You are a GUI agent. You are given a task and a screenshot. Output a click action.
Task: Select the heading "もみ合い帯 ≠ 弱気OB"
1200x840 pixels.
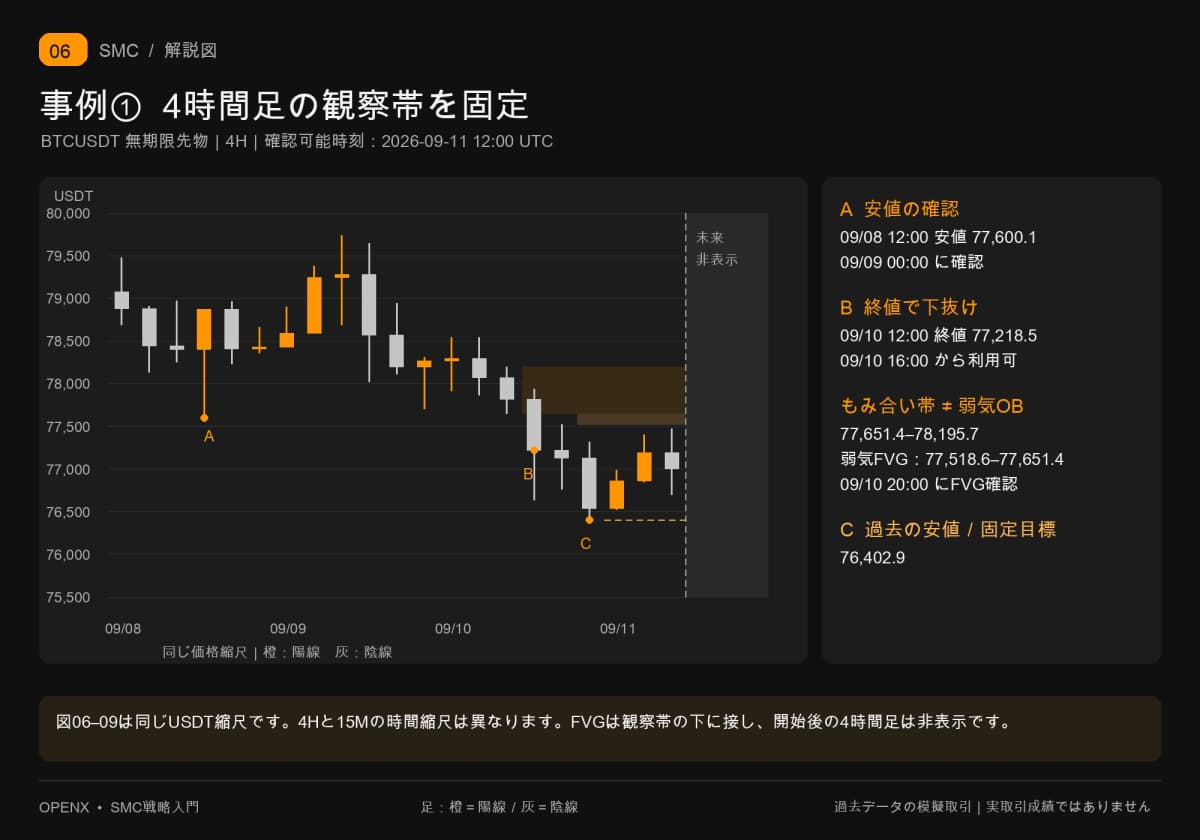click(x=931, y=406)
